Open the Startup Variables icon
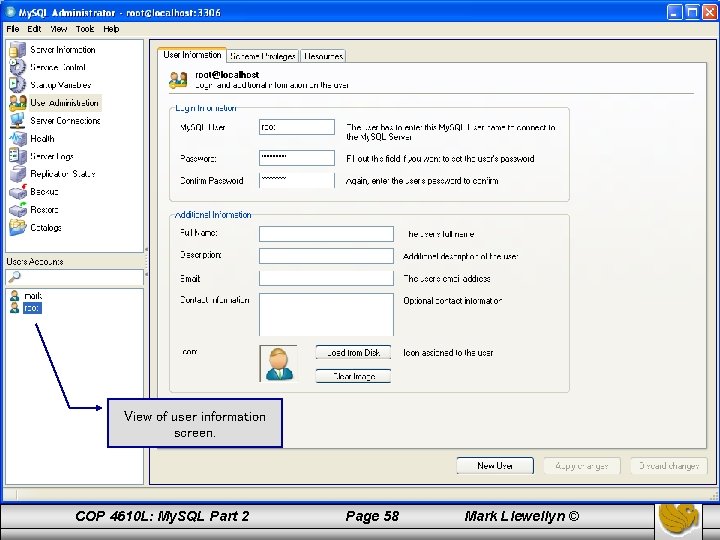The width and height of the screenshot is (720, 540). click(x=17, y=84)
